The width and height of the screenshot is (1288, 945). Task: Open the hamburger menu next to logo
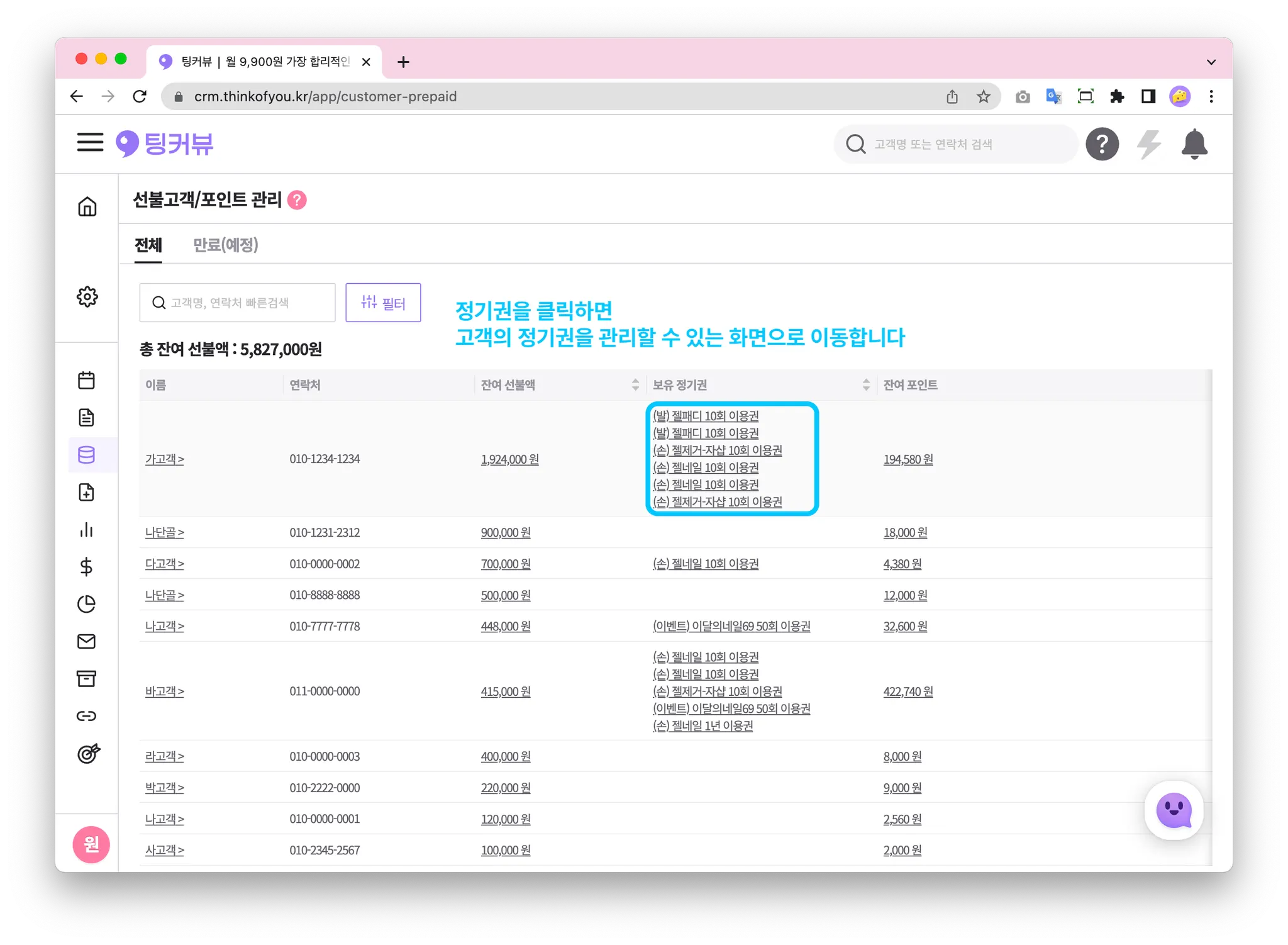[90, 143]
